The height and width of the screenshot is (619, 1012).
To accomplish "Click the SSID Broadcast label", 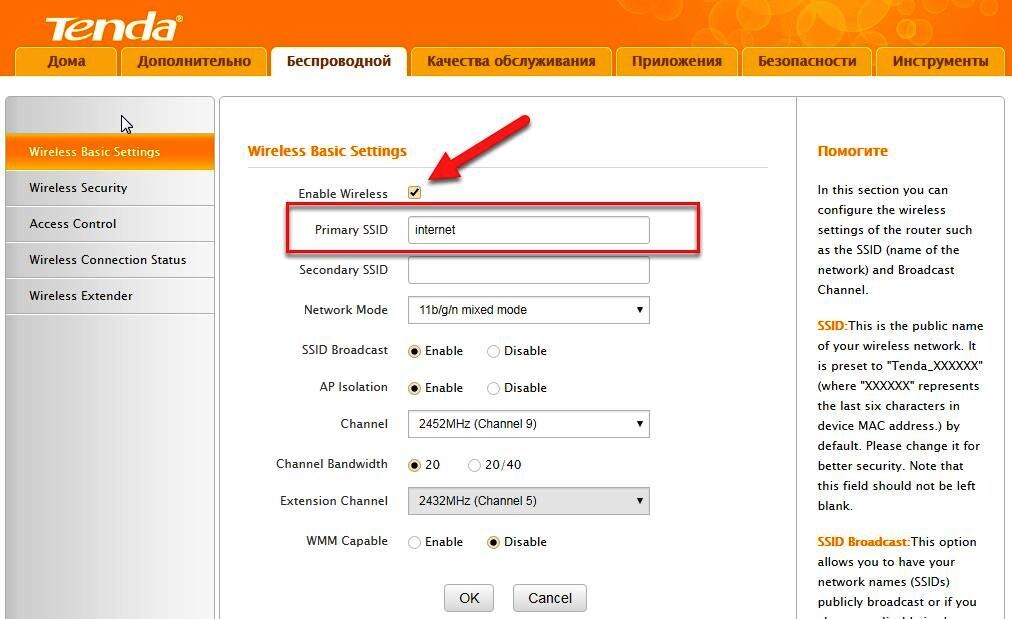I will pos(345,350).
